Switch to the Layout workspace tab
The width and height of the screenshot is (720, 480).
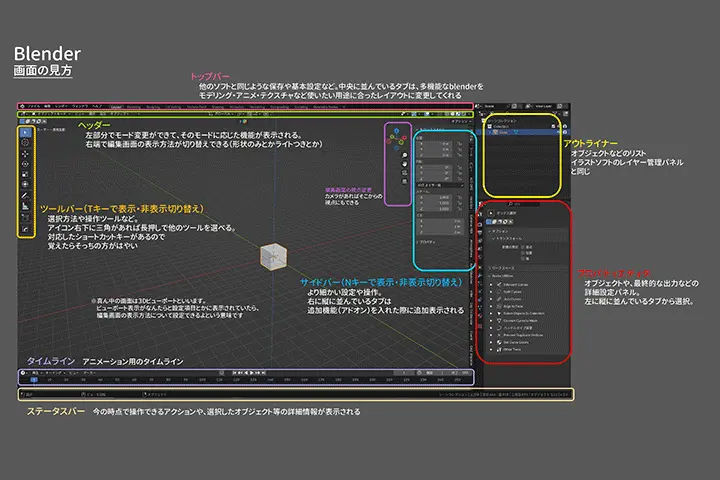click(x=117, y=107)
